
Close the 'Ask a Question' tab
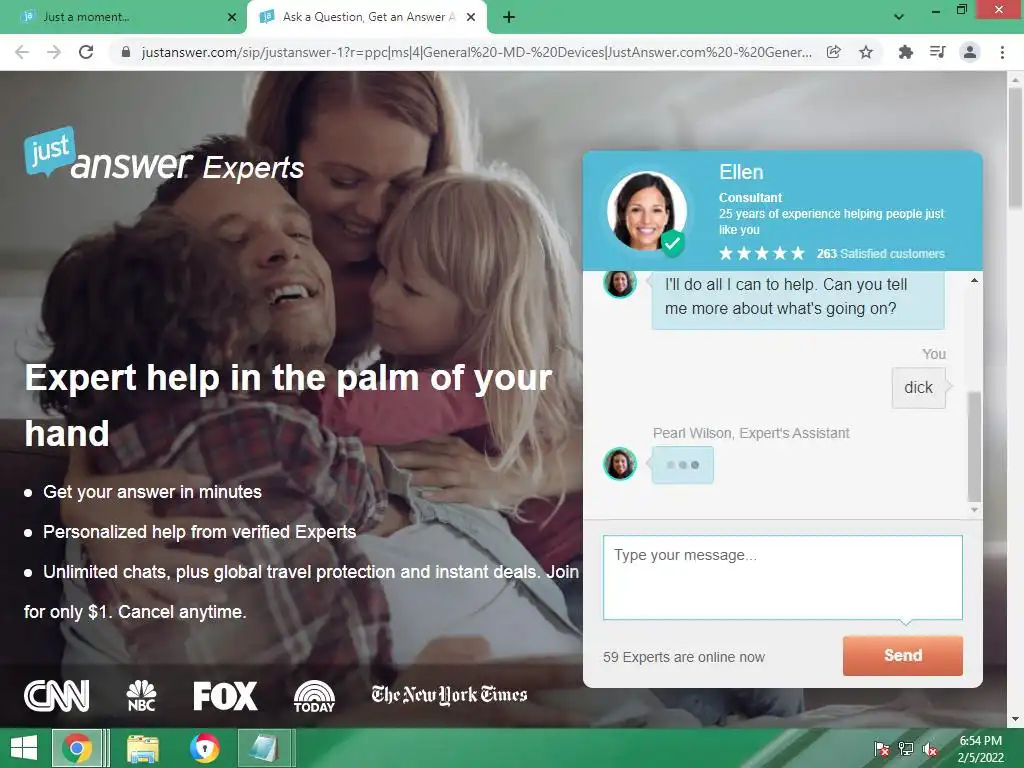471,17
